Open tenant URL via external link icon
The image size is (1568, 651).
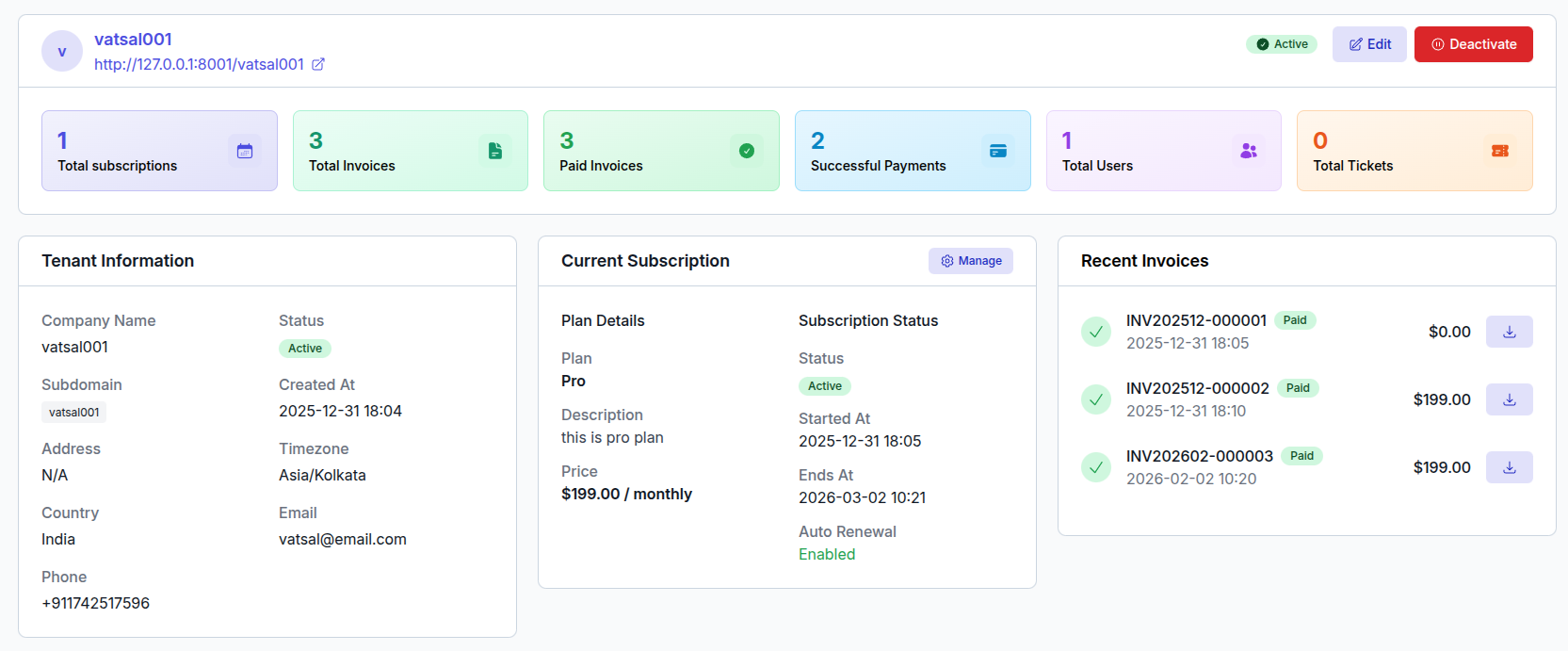[318, 64]
